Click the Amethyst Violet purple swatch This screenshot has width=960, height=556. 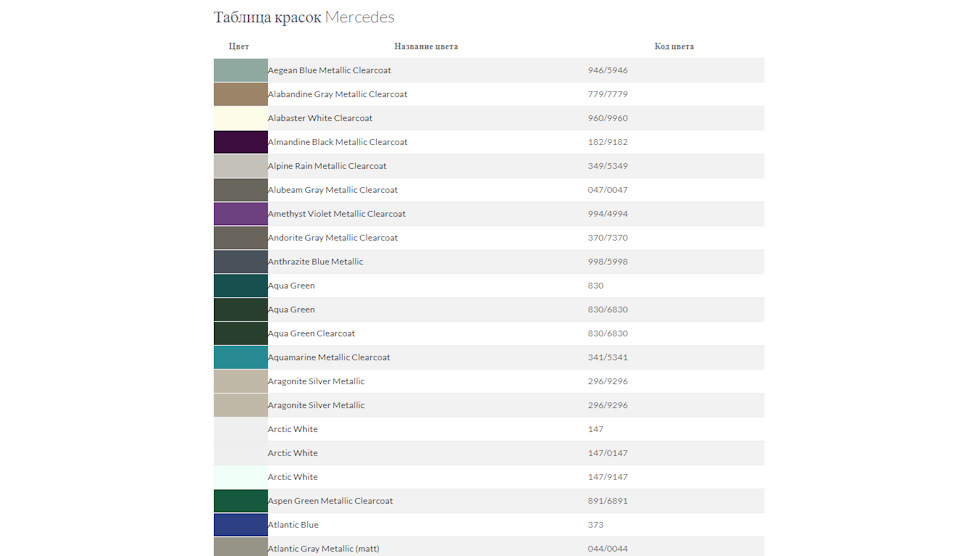pyautogui.click(x=241, y=214)
